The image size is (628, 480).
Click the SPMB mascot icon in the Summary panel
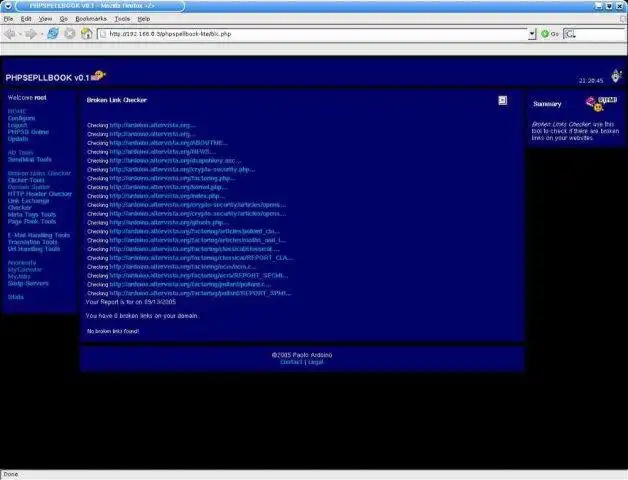[601, 103]
